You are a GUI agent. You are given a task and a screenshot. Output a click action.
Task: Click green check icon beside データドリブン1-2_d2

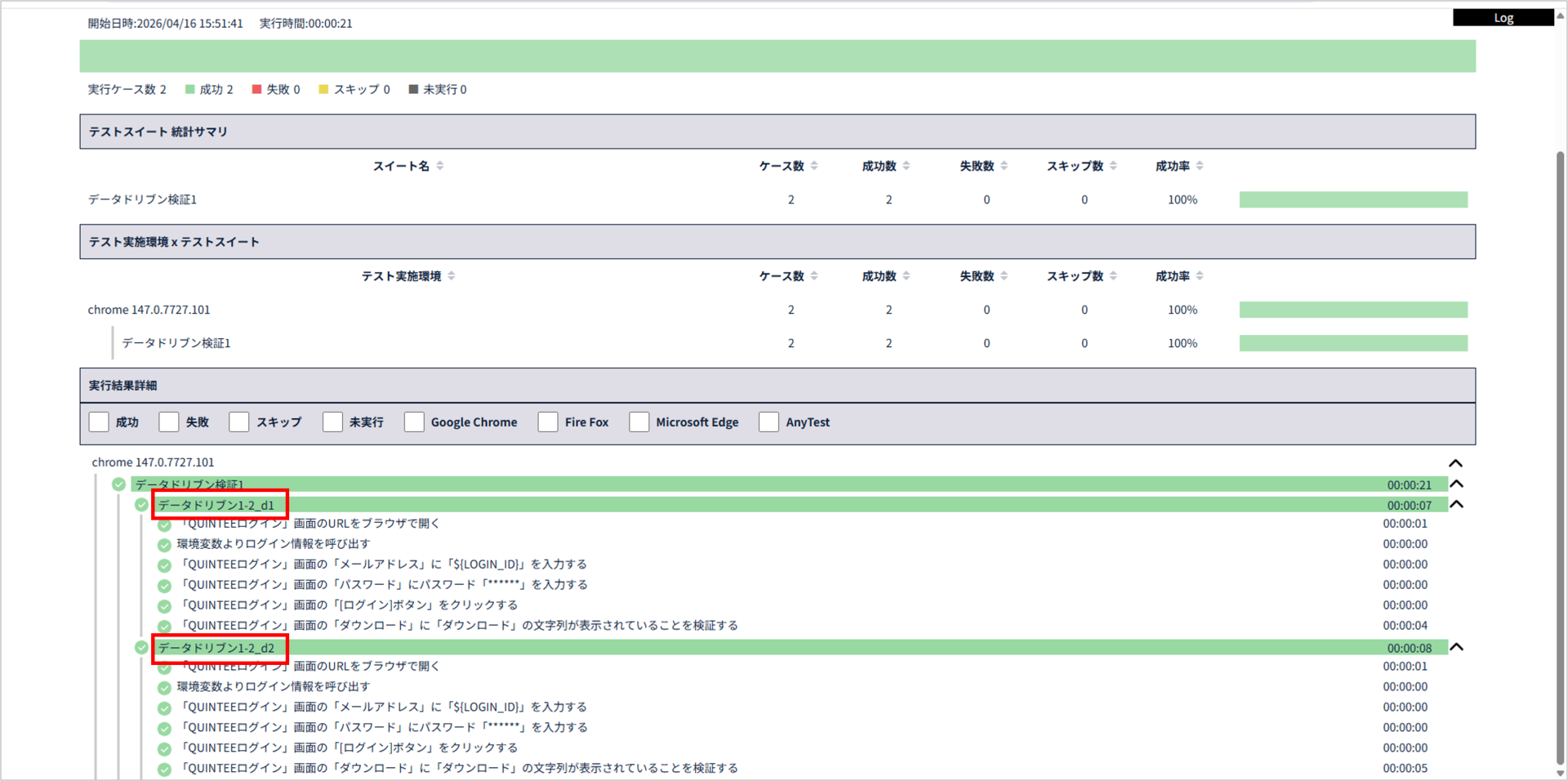(x=142, y=648)
